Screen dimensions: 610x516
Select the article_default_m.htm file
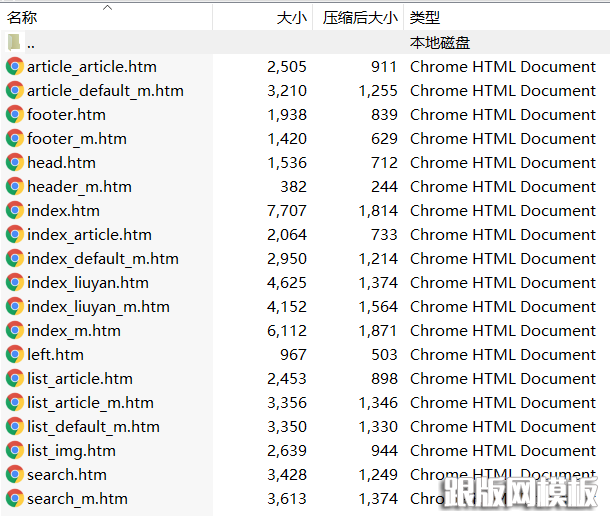(105, 91)
